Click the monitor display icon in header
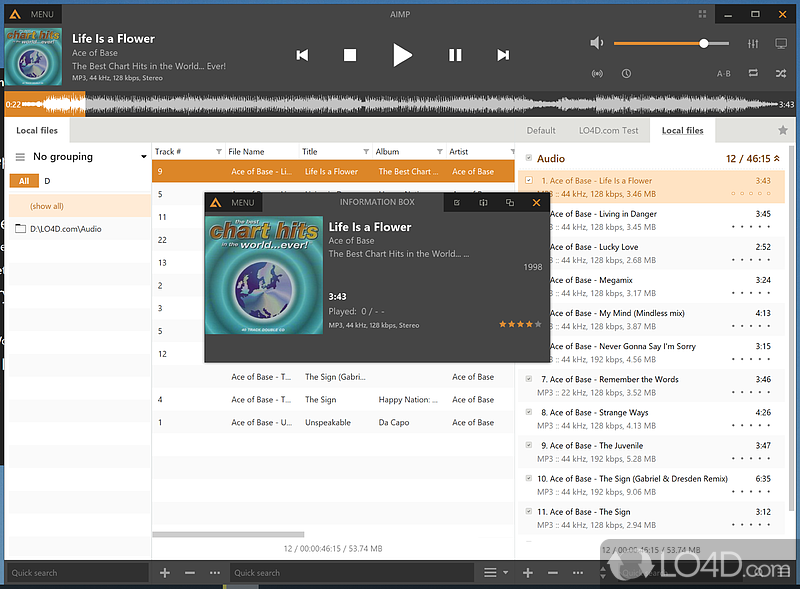Screen dimensions: 800x589 [781, 44]
